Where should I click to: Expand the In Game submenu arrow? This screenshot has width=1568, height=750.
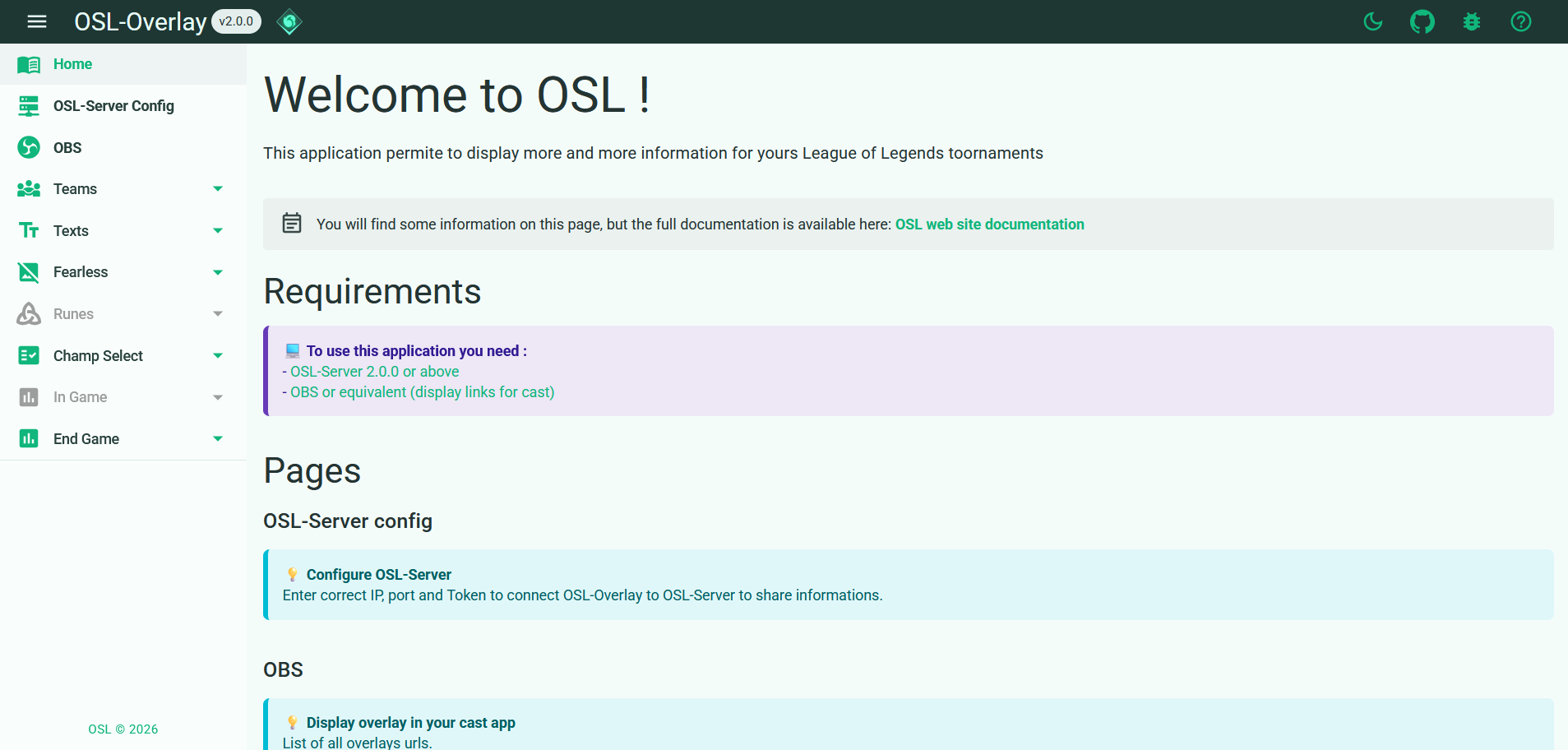(218, 397)
